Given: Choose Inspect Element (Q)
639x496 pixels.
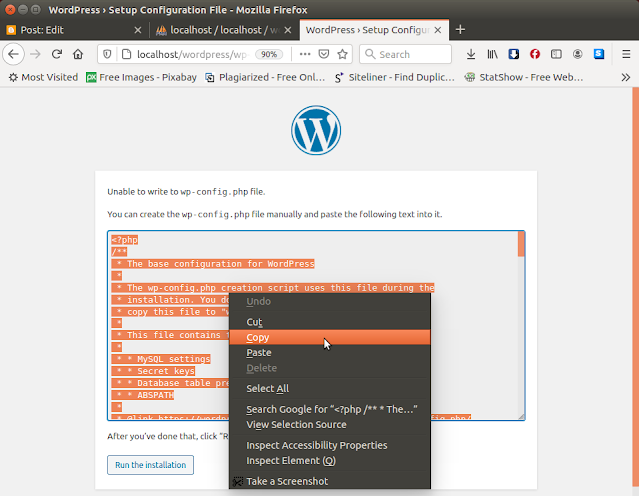Looking at the screenshot, I should pyautogui.click(x=330, y=461).
